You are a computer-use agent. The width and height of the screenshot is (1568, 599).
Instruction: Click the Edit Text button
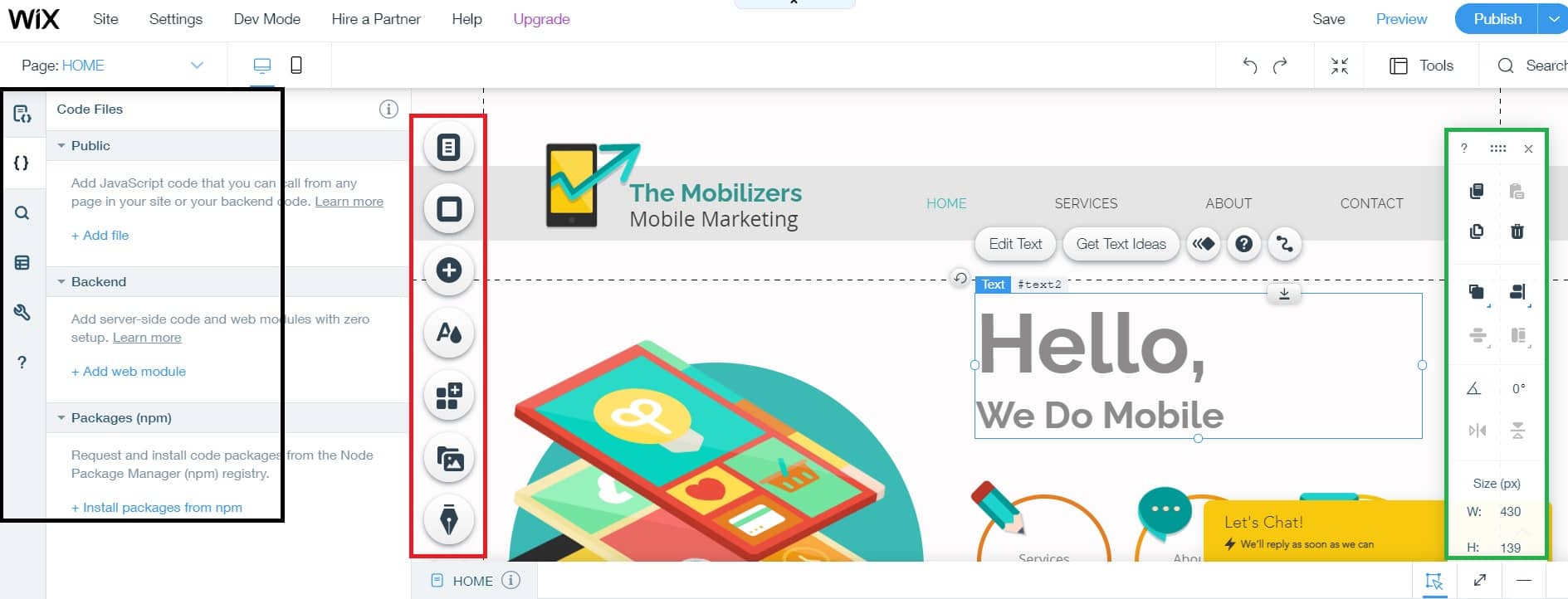click(1015, 244)
